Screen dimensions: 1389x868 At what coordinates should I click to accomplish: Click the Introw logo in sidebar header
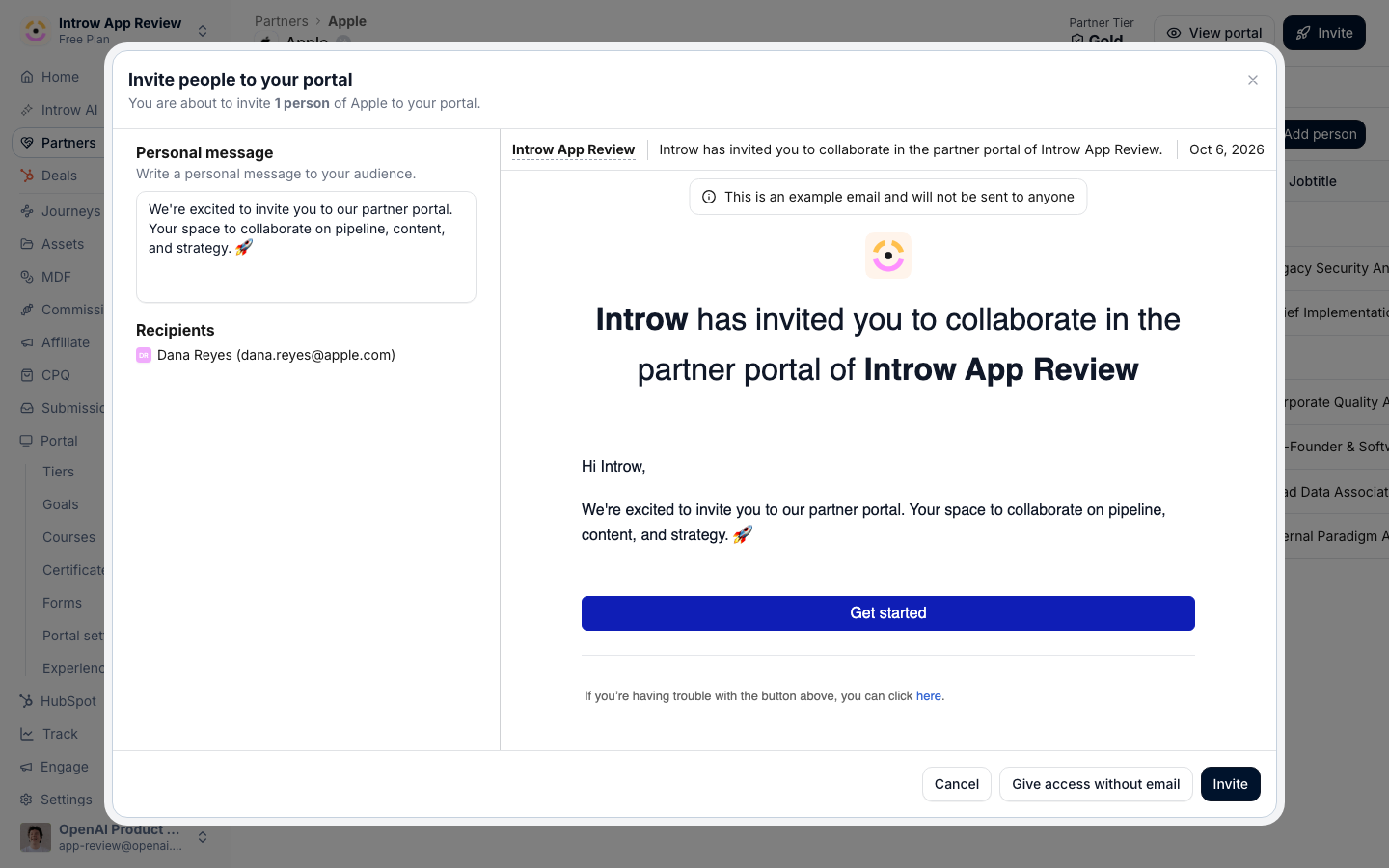(x=36, y=31)
